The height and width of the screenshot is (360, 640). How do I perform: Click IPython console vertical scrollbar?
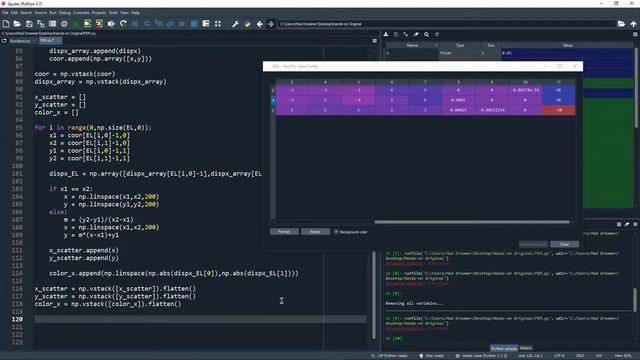tap(635, 300)
